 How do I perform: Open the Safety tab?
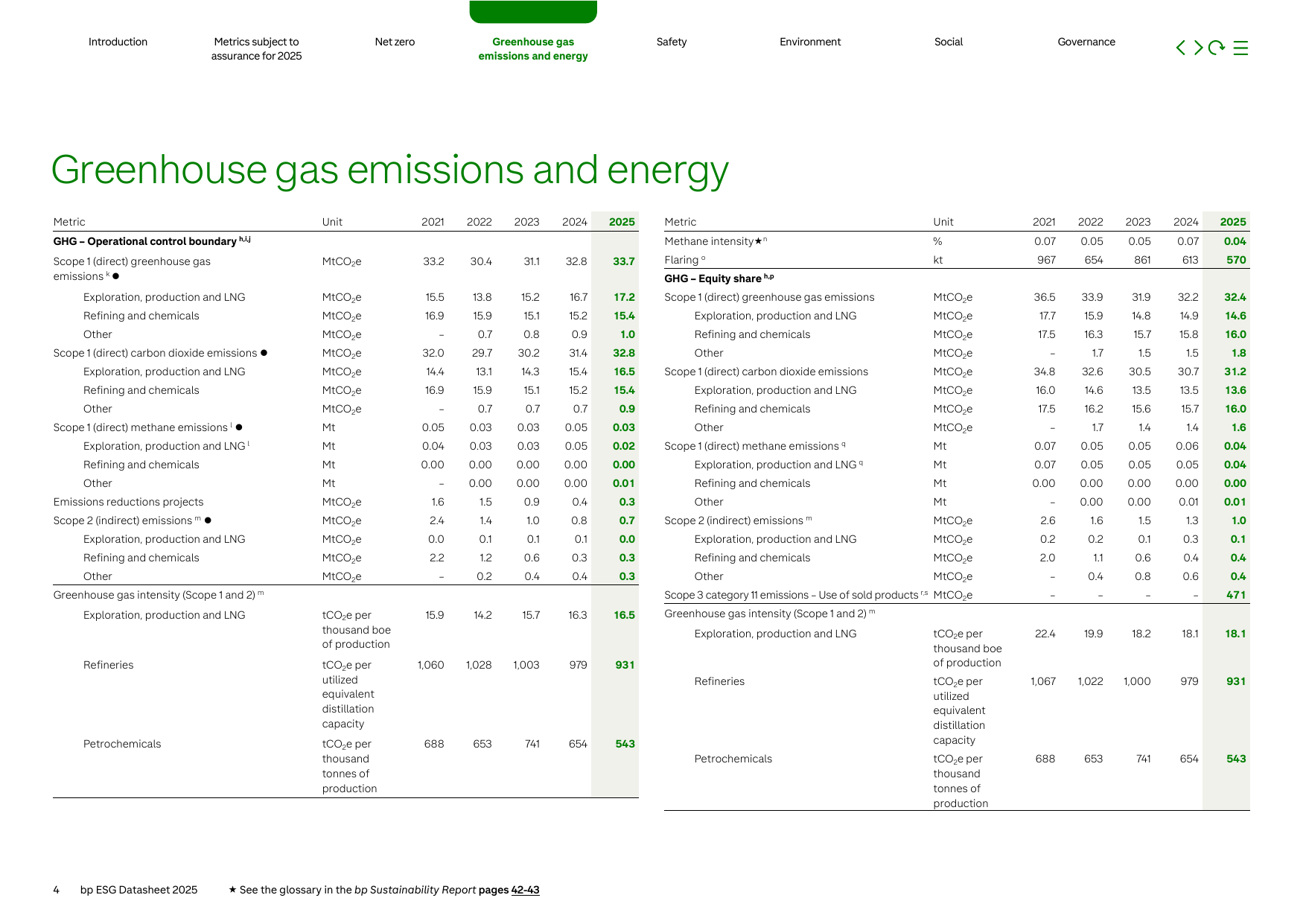672,42
